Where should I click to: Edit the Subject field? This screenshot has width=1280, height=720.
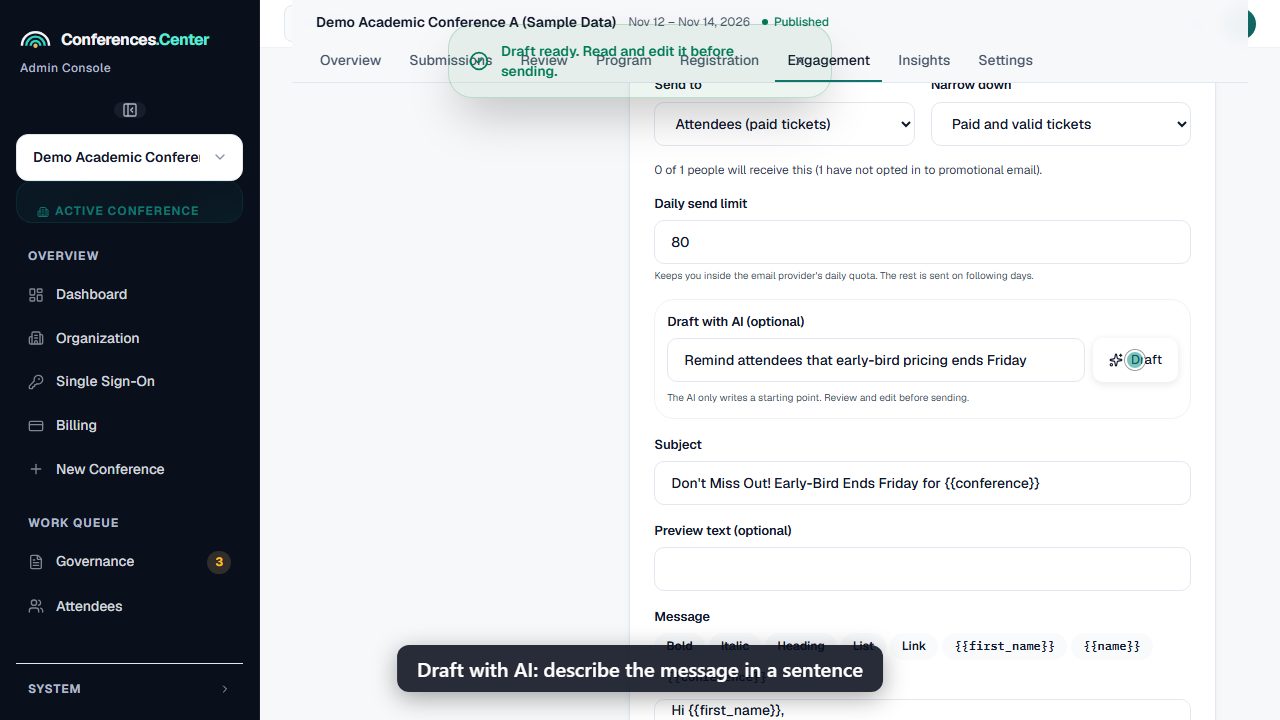tap(922, 483)
